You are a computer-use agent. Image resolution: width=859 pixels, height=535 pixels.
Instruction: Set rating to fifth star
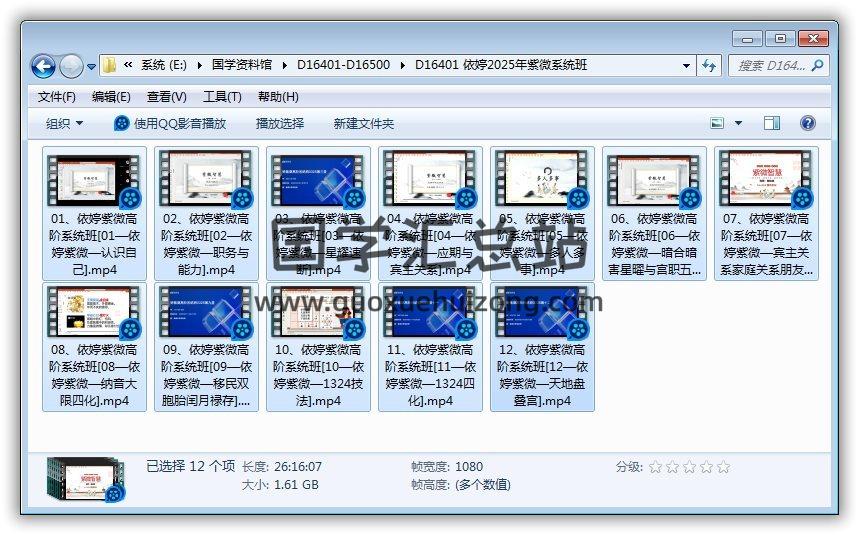pos(724,467)
